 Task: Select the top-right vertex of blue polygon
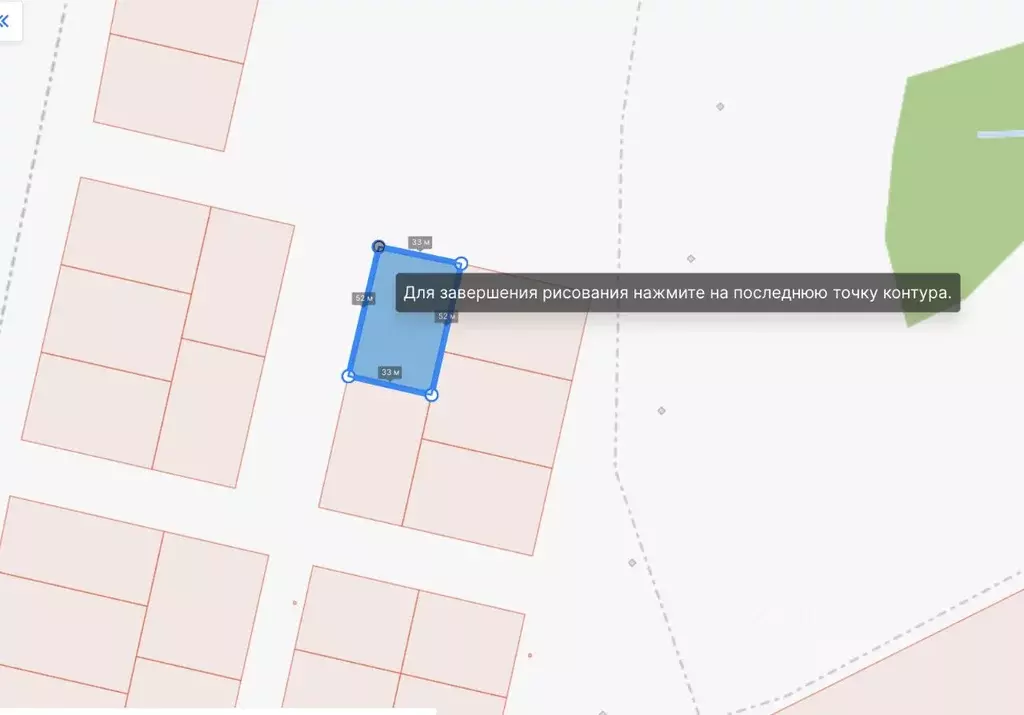point(461,264)
